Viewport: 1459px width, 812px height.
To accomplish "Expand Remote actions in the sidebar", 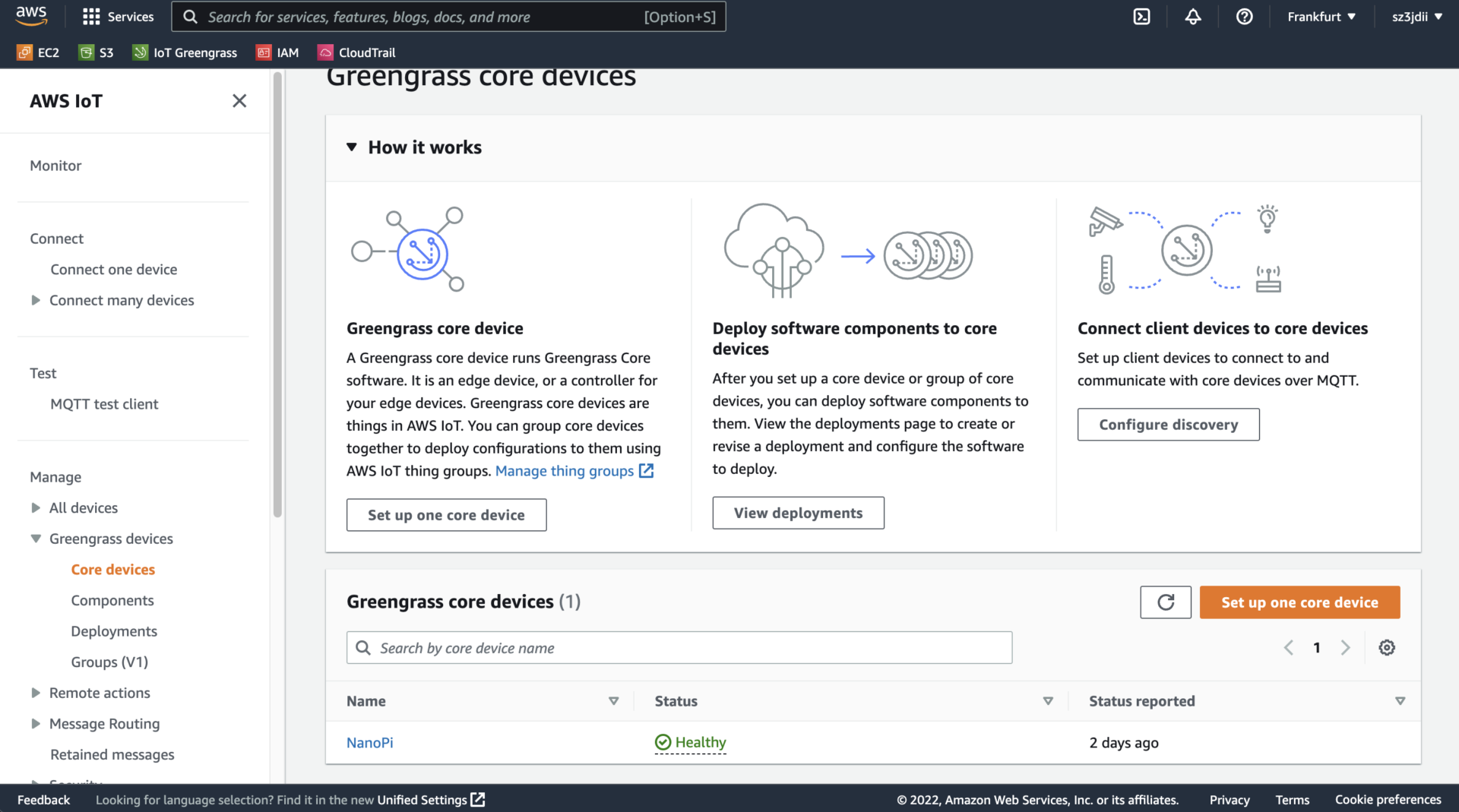I will 34,693.
